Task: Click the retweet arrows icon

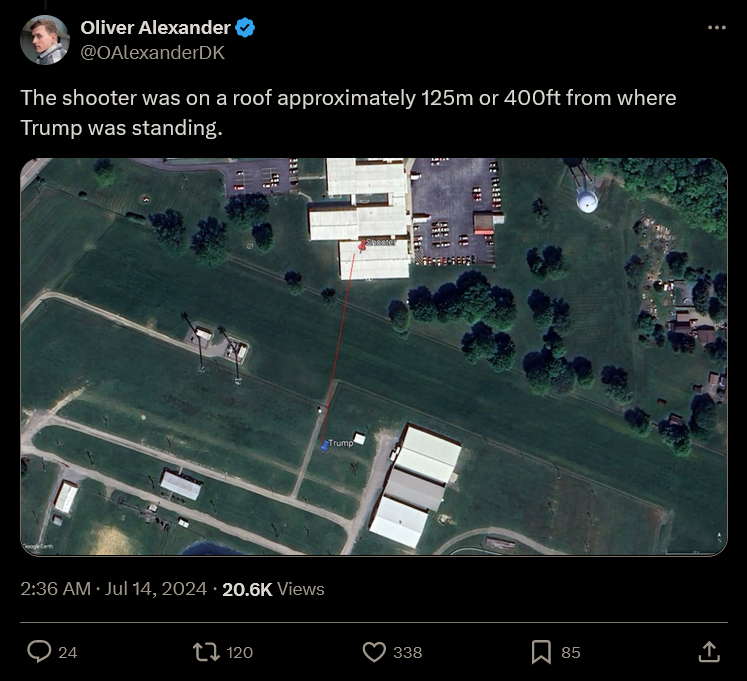Action: click(206, 652)
